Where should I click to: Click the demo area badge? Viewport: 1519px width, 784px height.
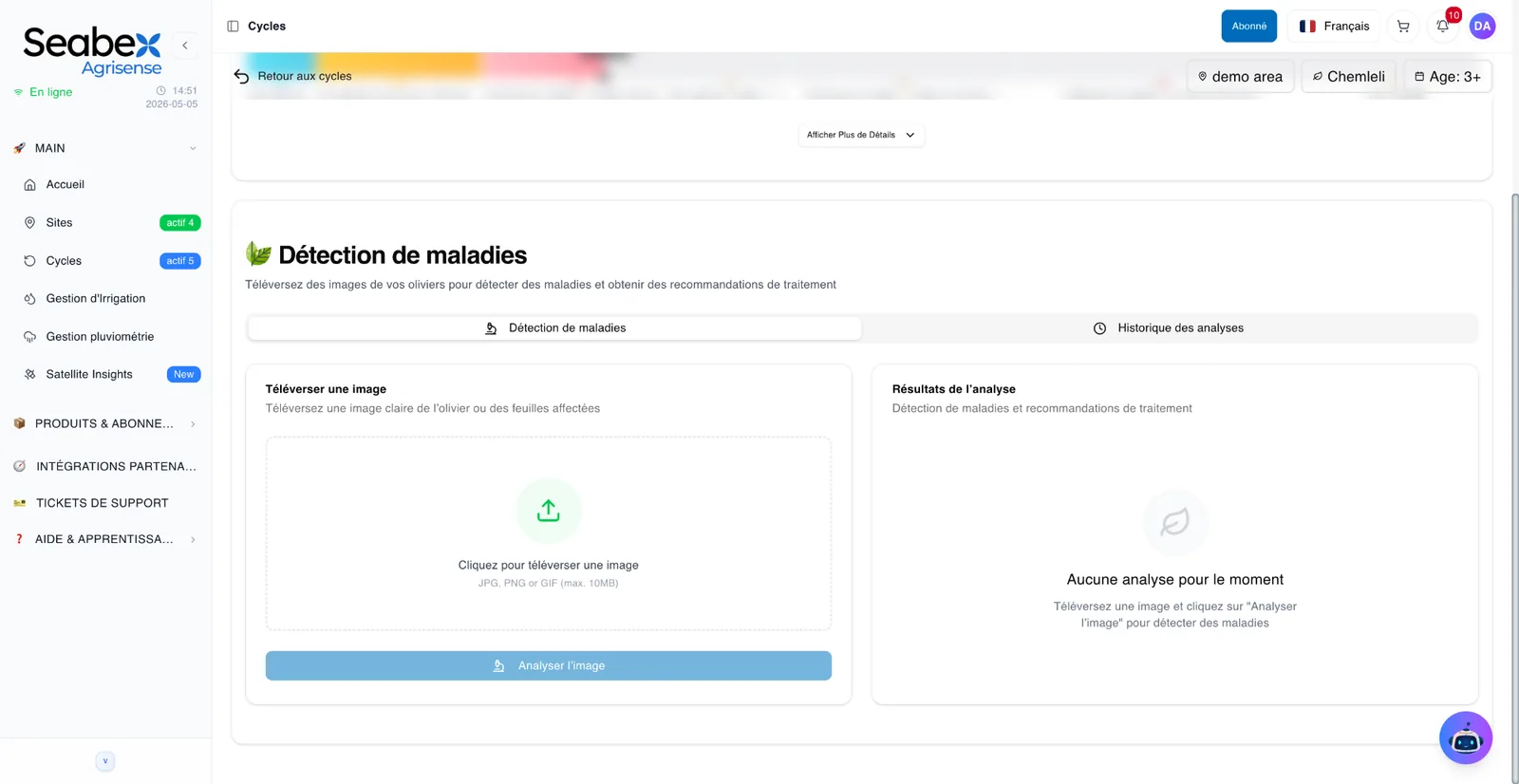tap(1240, 77)
